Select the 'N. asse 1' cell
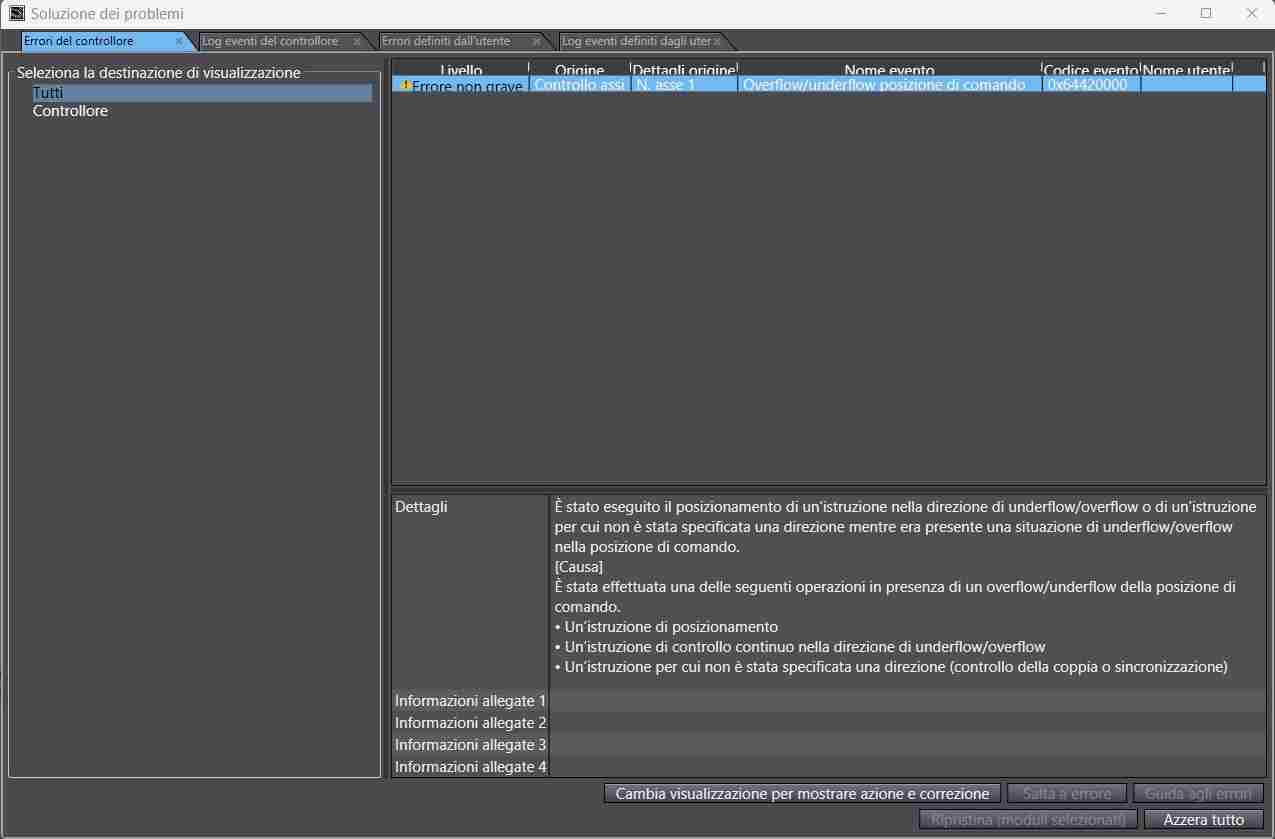Screen dimensions: 1275x839 (x=684, y=85)
